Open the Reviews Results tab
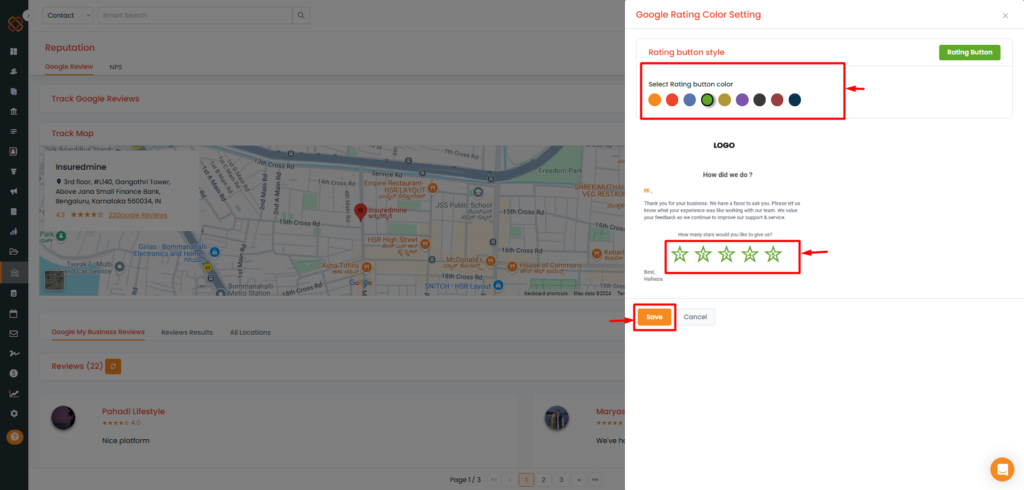 187,332
